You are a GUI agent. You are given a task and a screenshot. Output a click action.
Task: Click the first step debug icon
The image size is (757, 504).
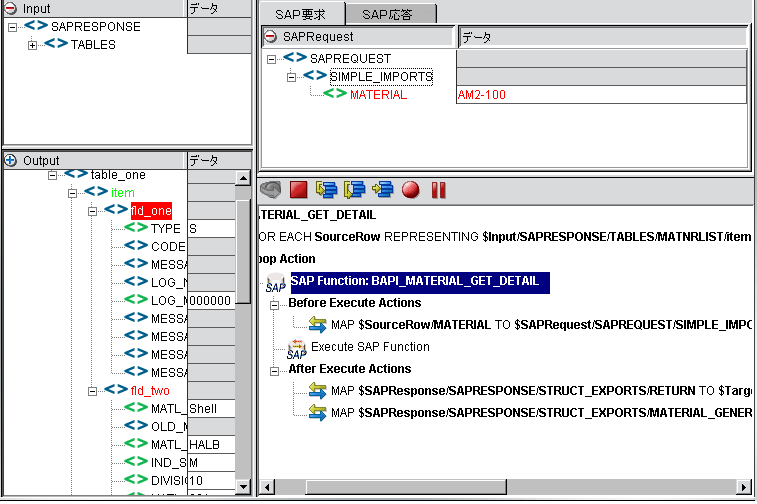coord(326,190)
